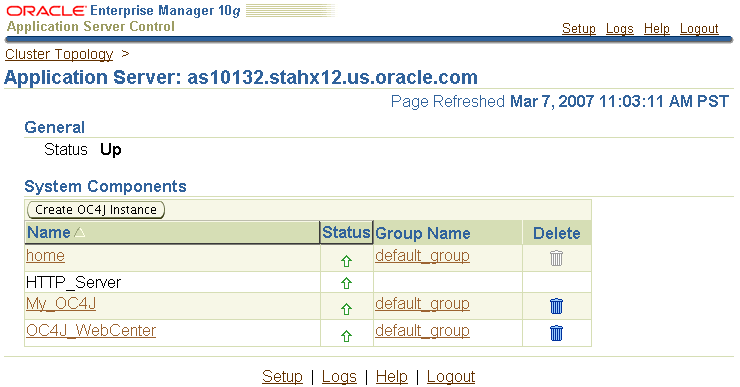Image resolution: width=740 pixels, height=387 pixels.
Task: Sort table by Status column header
Action: pos(346,232)
